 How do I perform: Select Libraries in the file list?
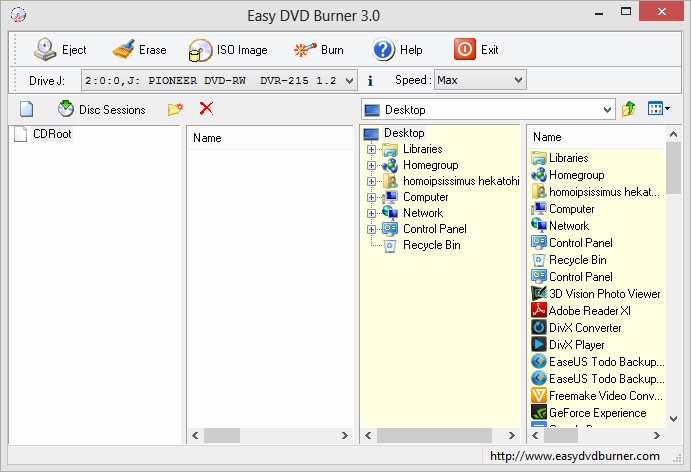pyautogui.click(x=568, y=158)
